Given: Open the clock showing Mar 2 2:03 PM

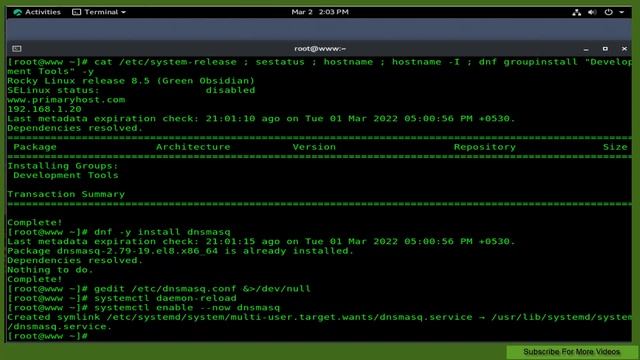Looking at the screenshot, I should click(320, 12).
